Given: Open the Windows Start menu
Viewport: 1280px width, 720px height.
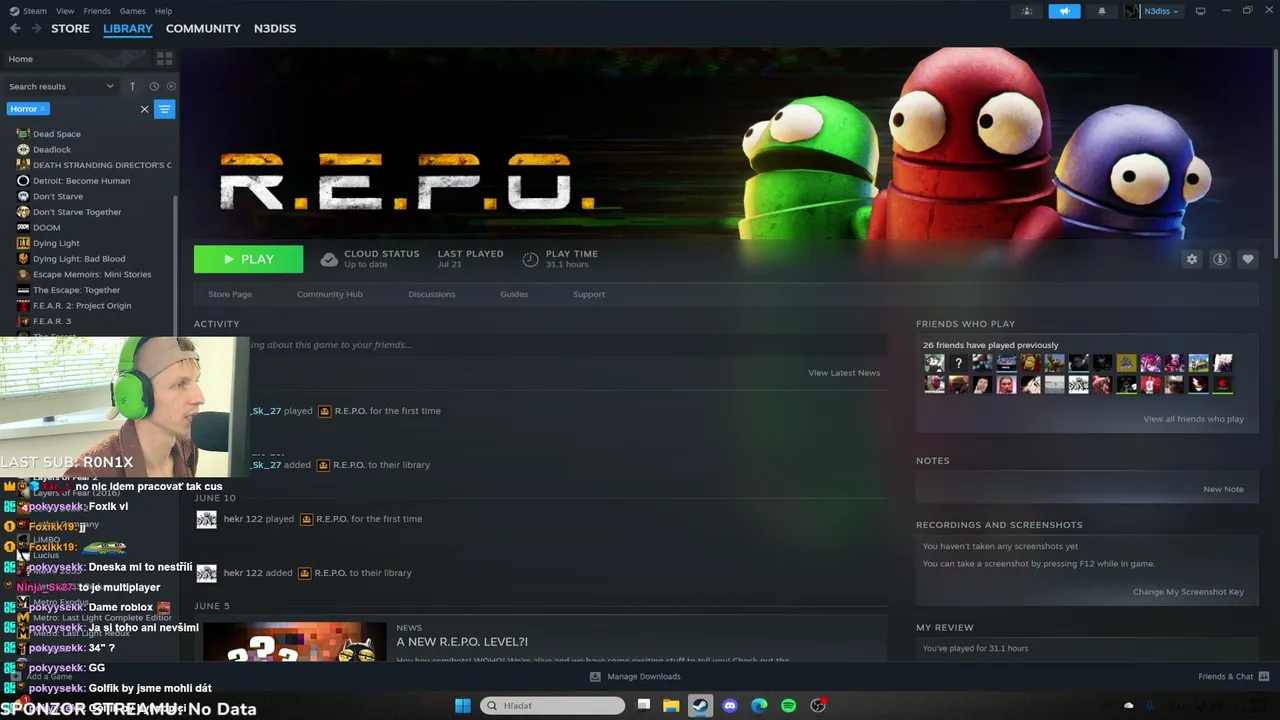Looking at the screenshot, I should point(463,706).
